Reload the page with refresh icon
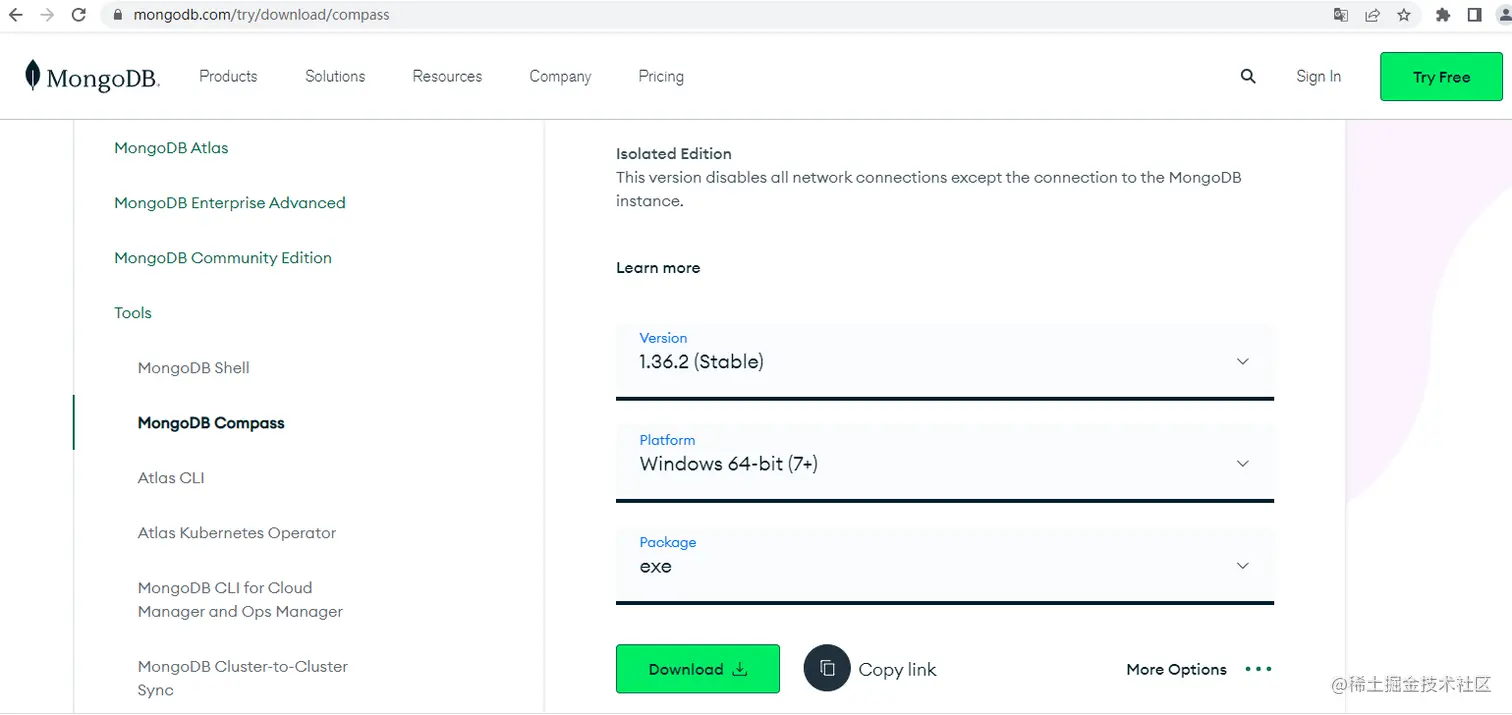The image size is (1512, 715). tap(79, 15)
